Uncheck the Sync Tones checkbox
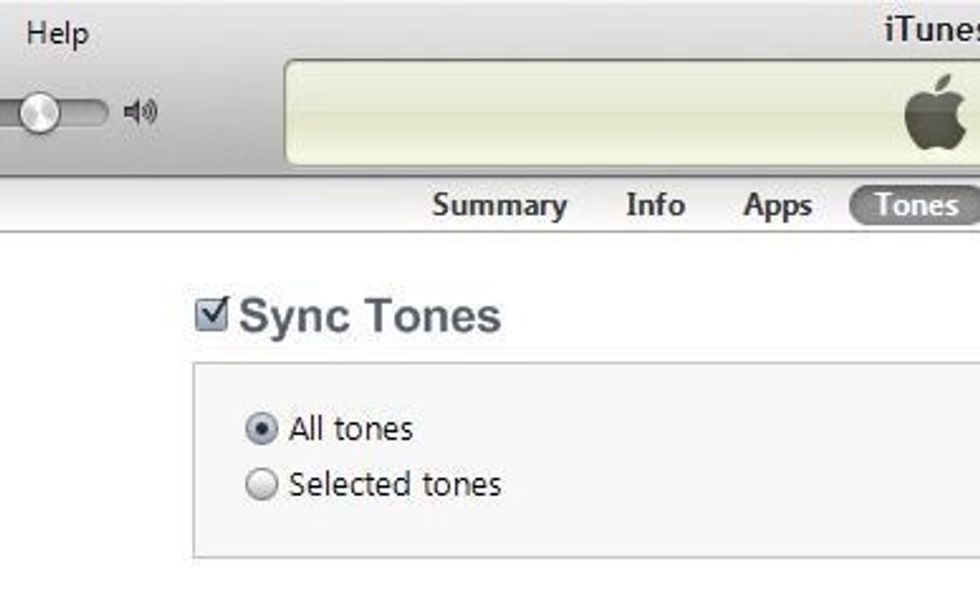 pyautogui.click(x=212, y=314)
